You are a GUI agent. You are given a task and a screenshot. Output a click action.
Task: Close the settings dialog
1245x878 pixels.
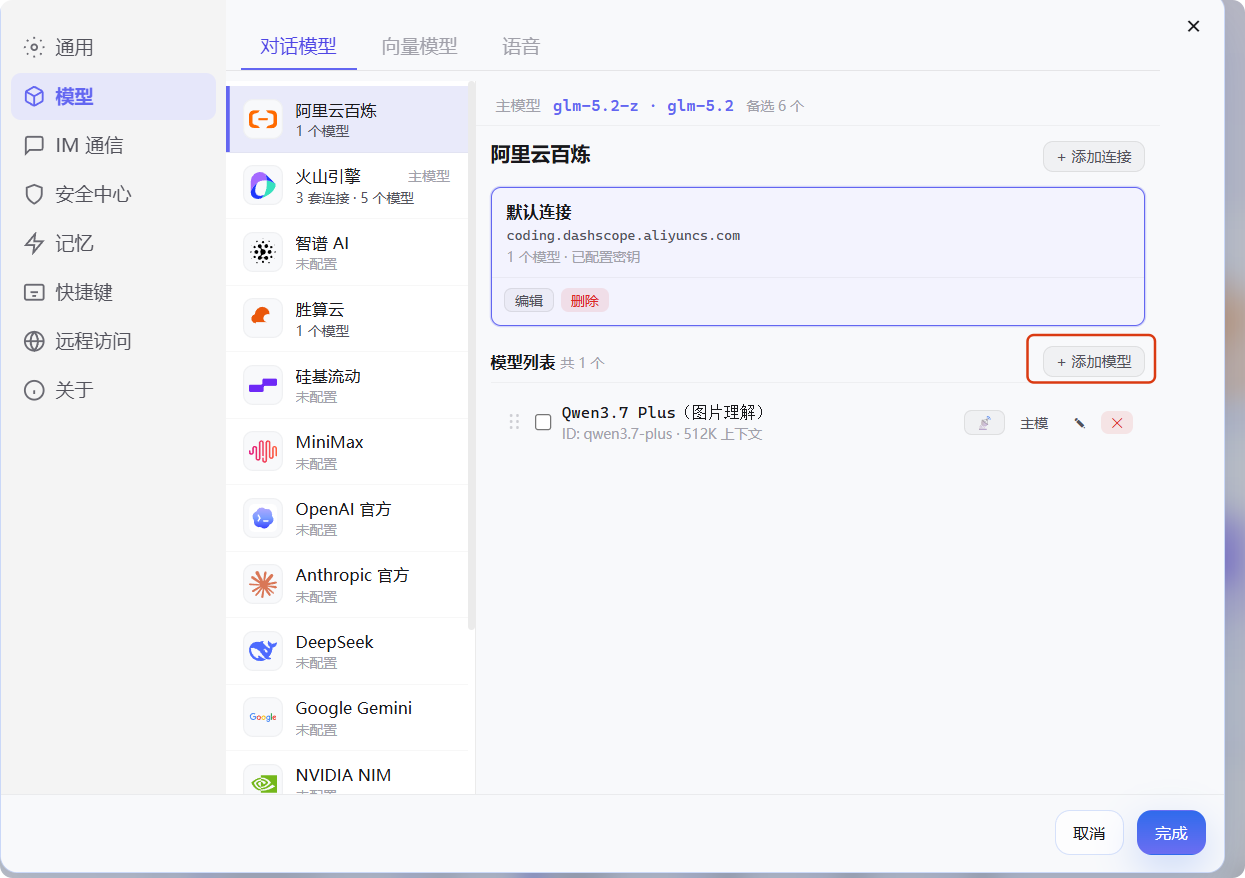point(1193,26)
